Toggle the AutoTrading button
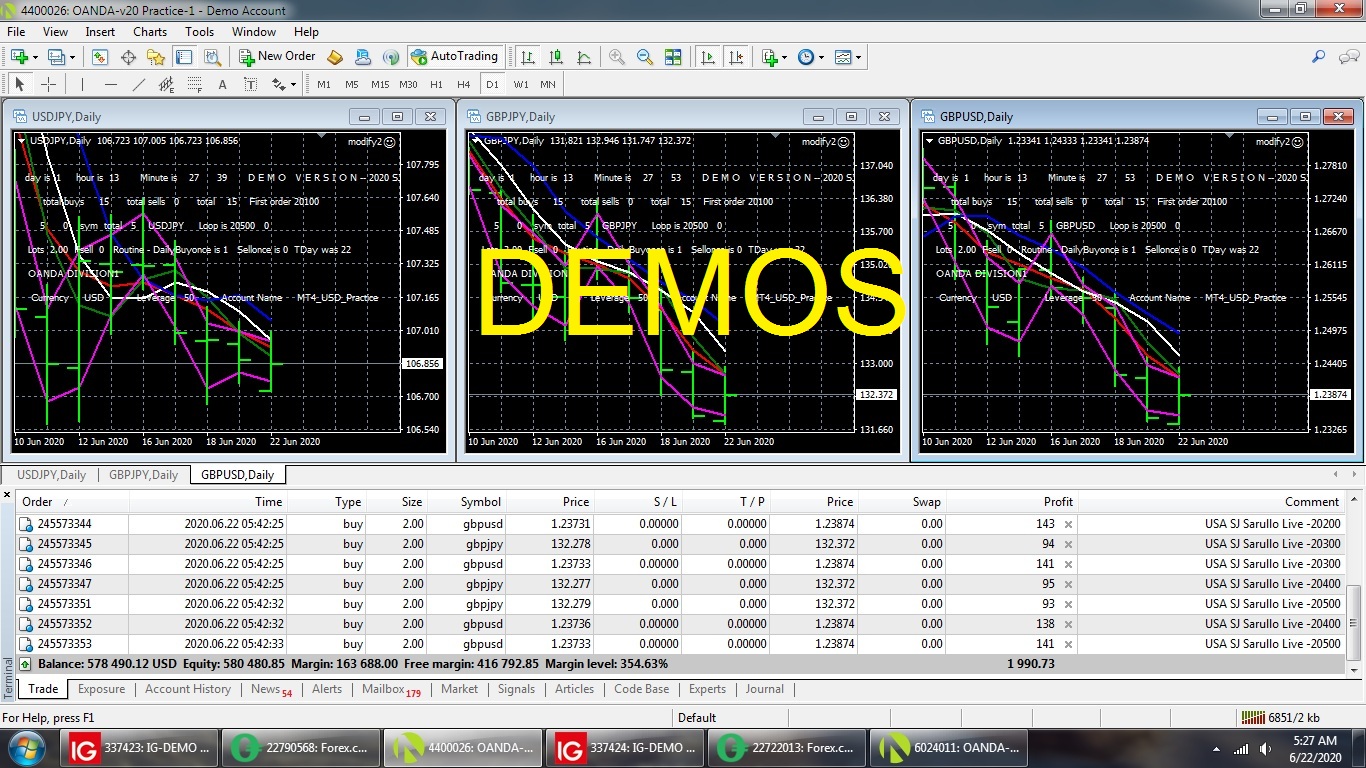 [x=454, y=57]
